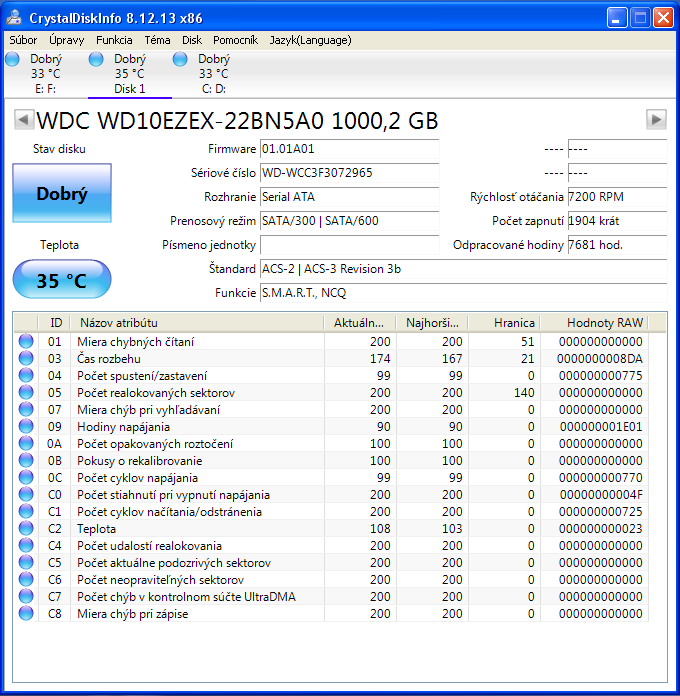The height and width of the screenshot is (696, 680).
Task: Select the E: F: disk status icon
Action: [x=12, y=59]
